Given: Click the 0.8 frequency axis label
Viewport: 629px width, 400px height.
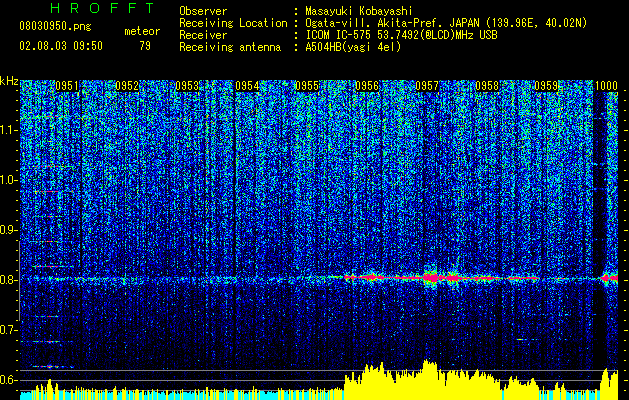Looking at the screenshot, I should point(9,280).
